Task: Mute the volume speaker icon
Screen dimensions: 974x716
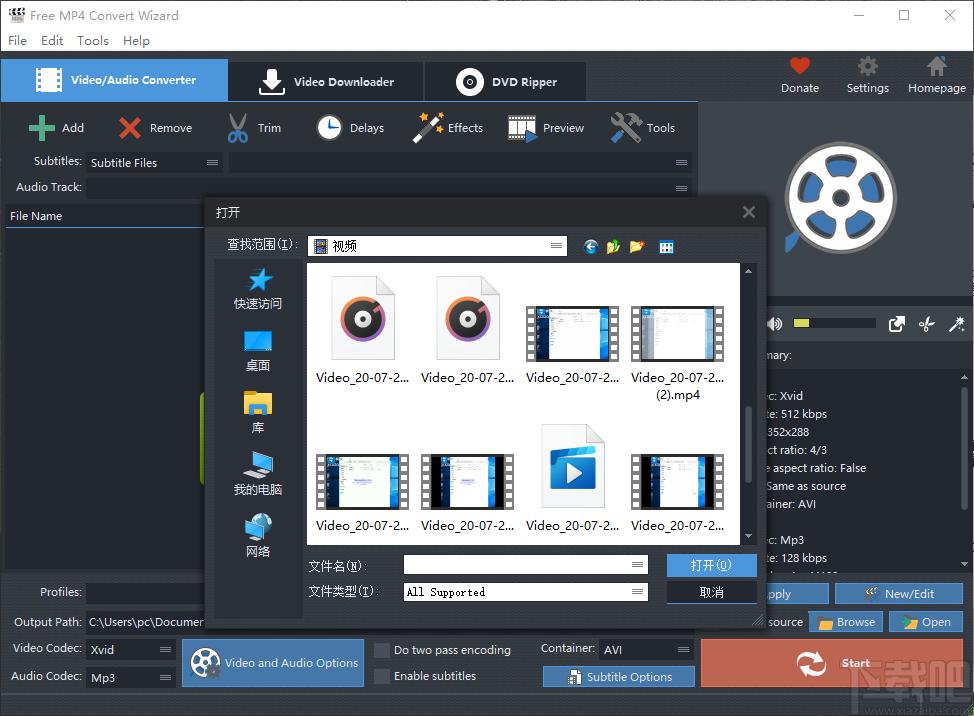Action: [x=774, y=324]
